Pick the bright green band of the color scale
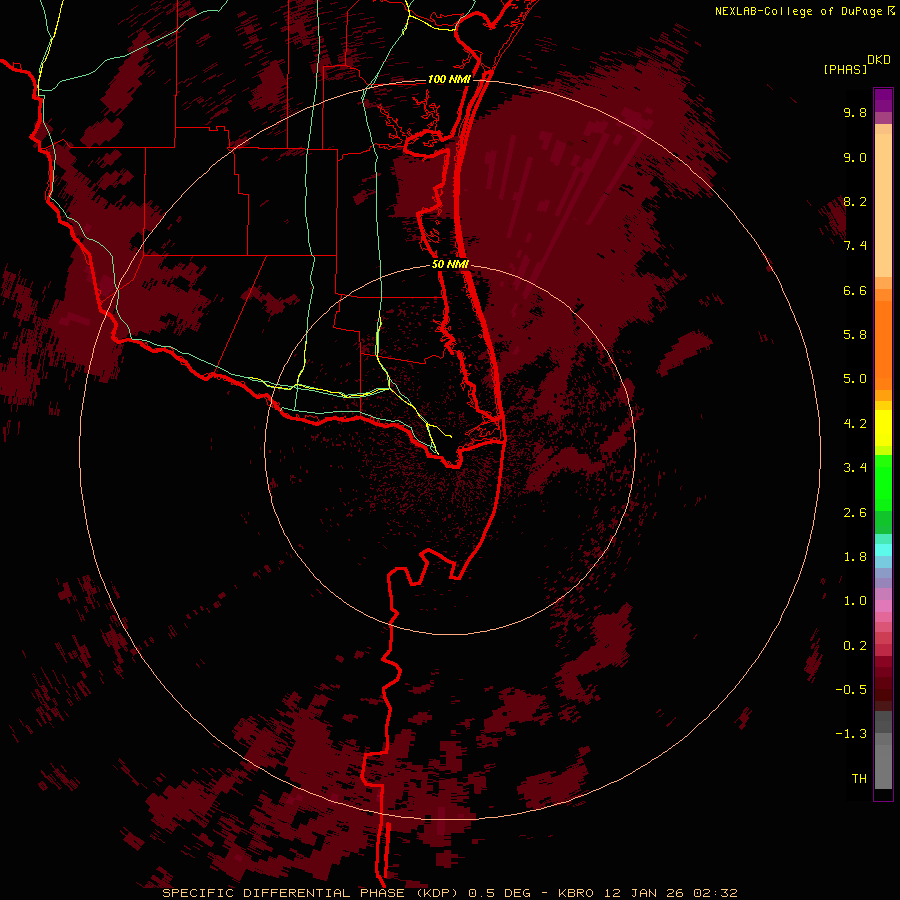Viewport: 900px width, 900px height. (883, 483)
